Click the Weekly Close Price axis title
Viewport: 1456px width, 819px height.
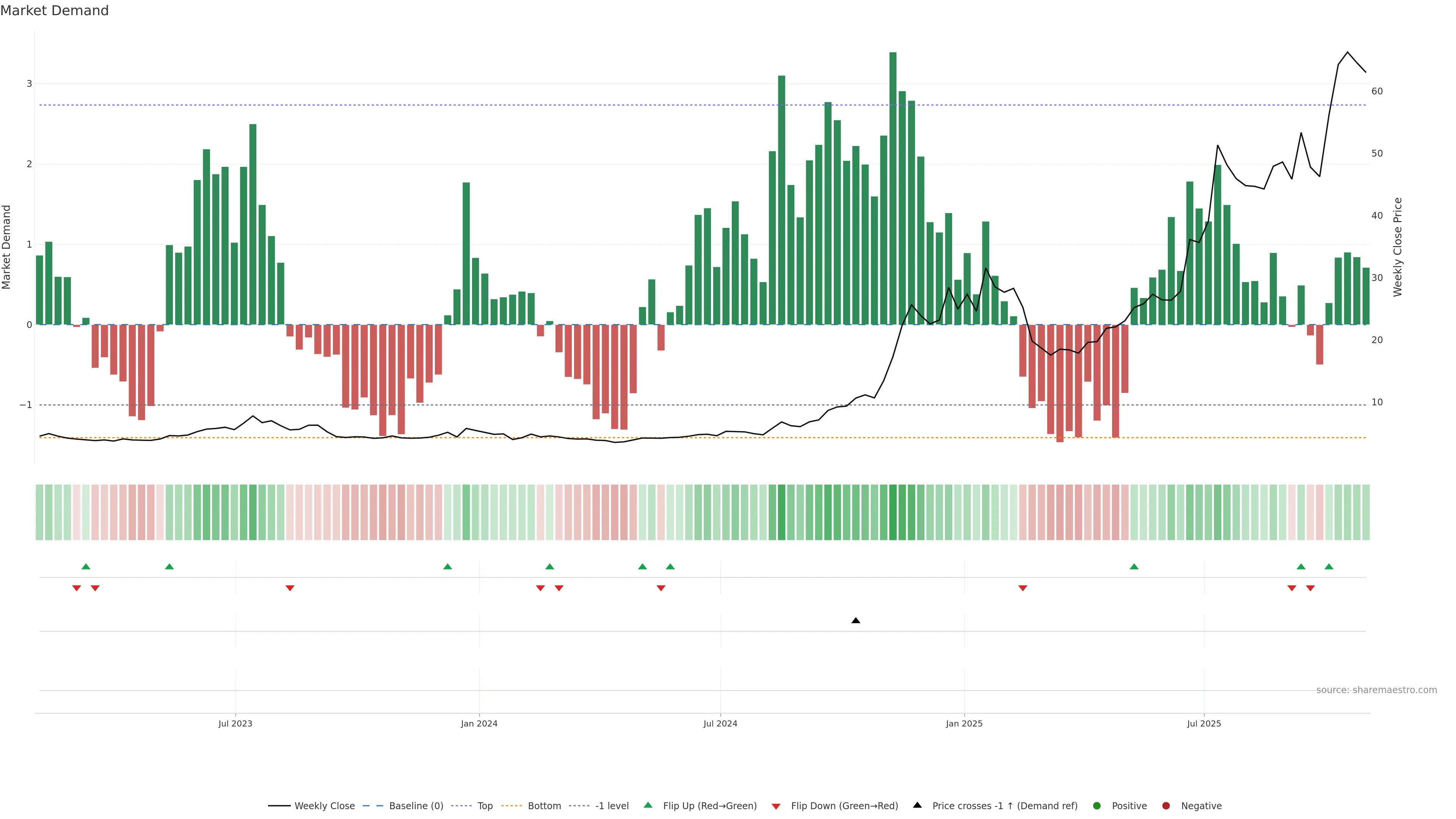click(x=1398, y=247)
